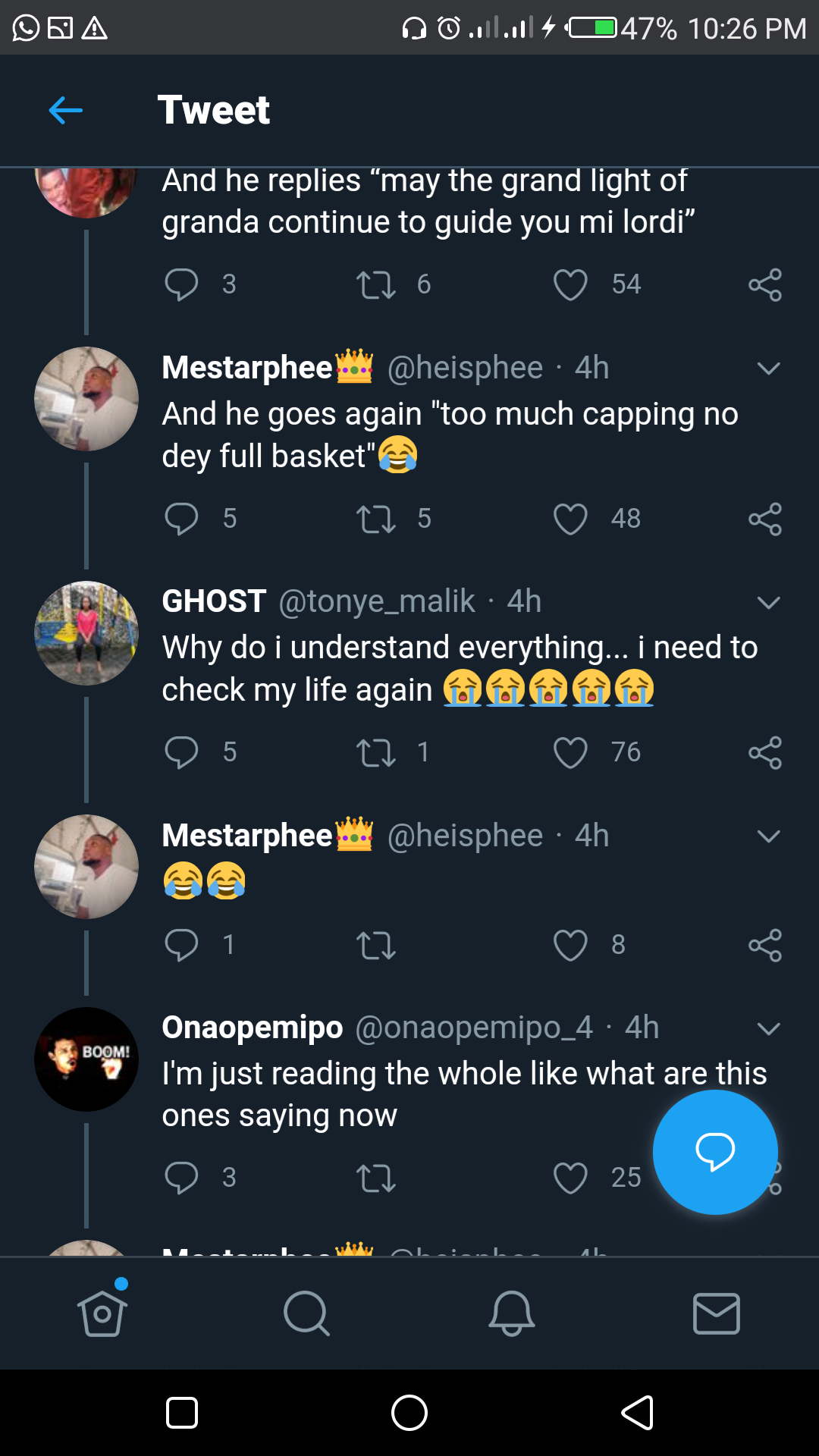Image resolution: width=819 pixels, height=1456 pixels.
Task: Open the Notifications bell tab
Action: pyautogui.click(x=512, y=1313)
